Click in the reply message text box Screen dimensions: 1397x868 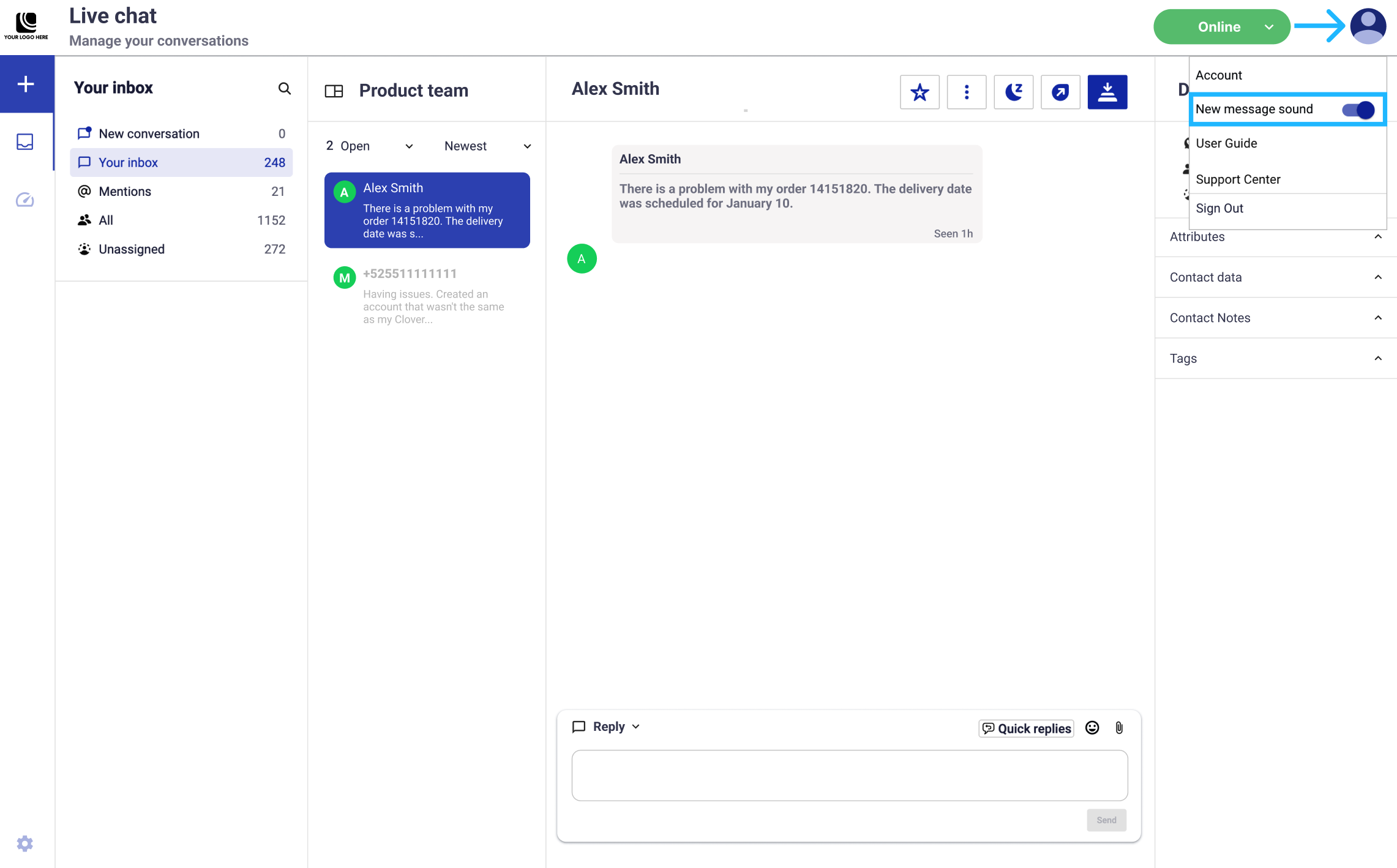point(849,775)
